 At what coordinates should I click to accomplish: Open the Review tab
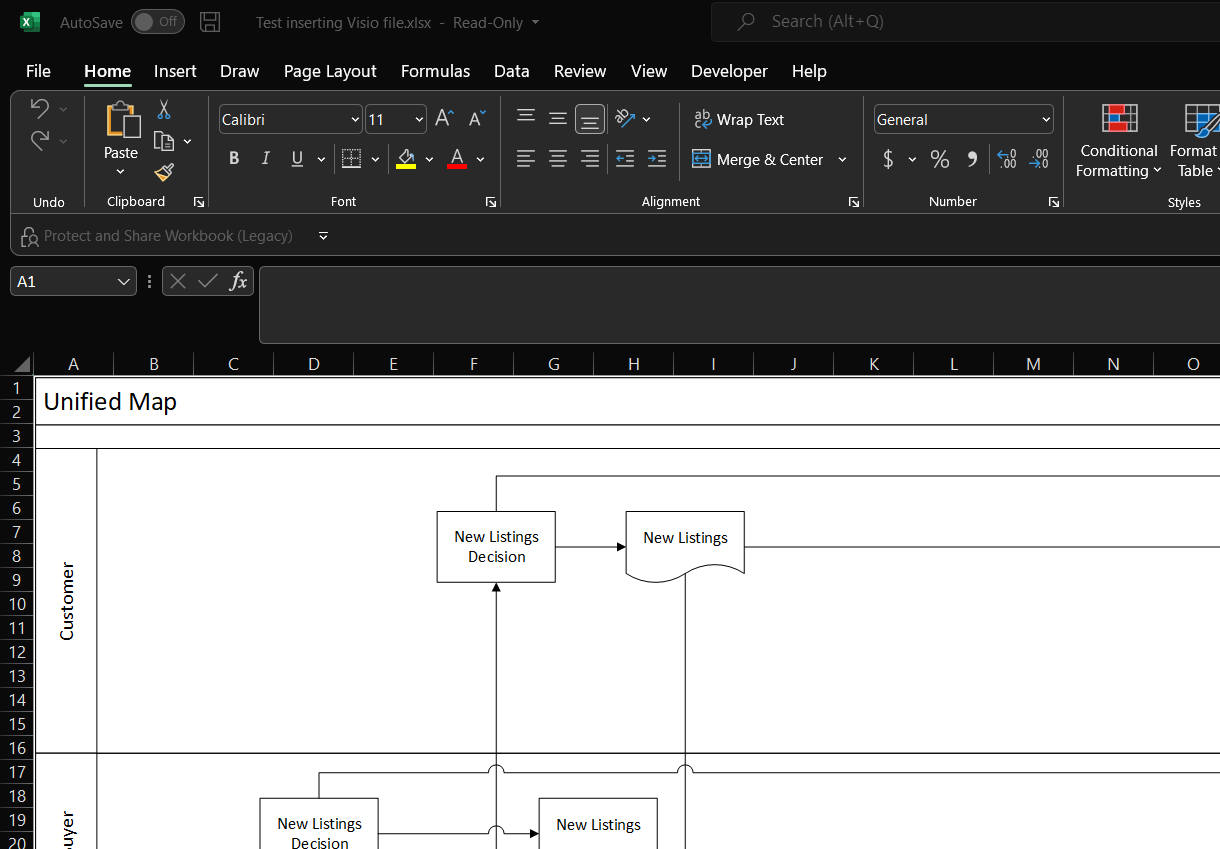(x=580, y=71)
